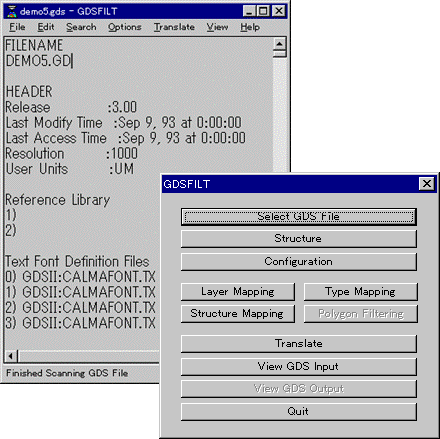This screenshot has height=439, width=440.
Task: Open the Search menu
Action: 81,27
